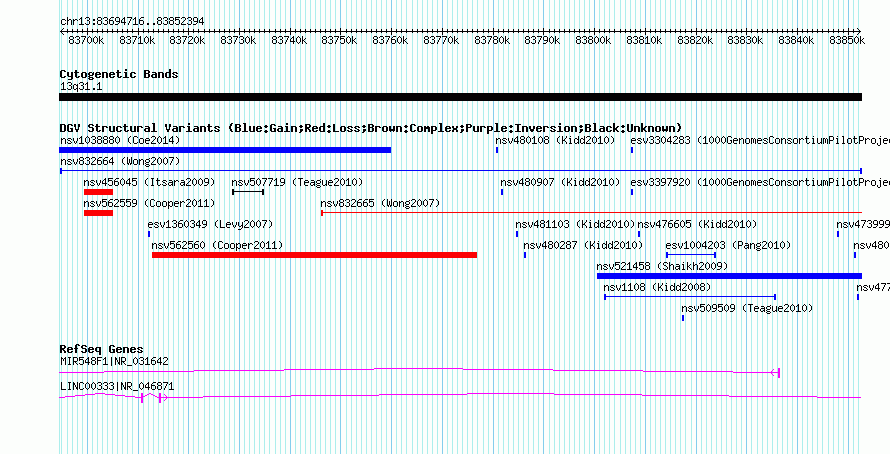The image size is (890, 454).
Task: Open the nsv456045 (Itsara2009) variant label
Action: coord(149,182)
